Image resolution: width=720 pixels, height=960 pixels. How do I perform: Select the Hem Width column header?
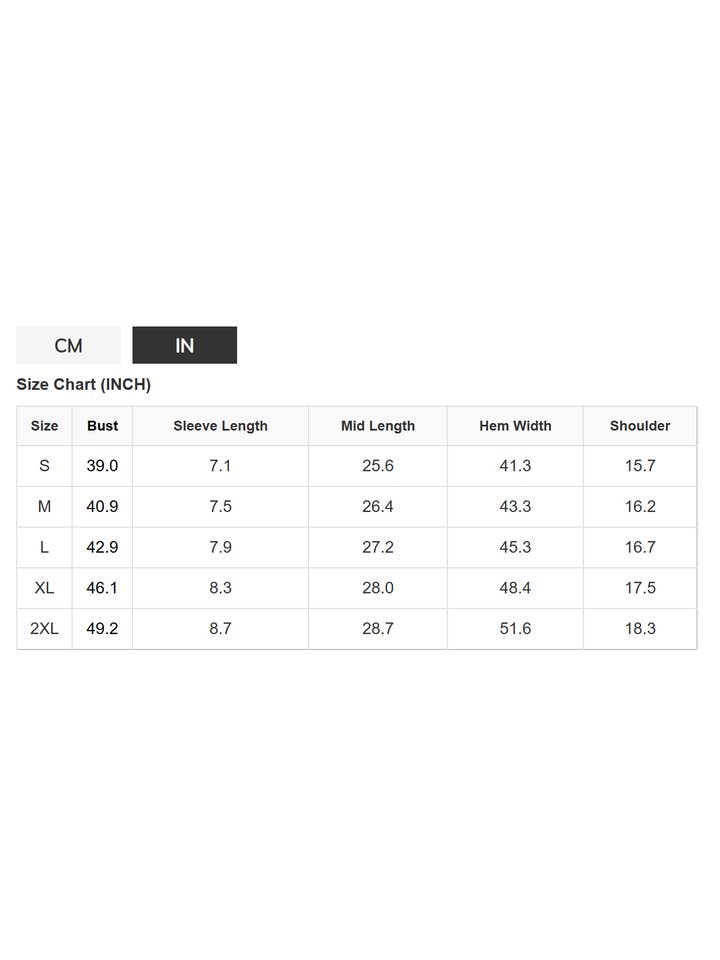[x=515, y=426]
